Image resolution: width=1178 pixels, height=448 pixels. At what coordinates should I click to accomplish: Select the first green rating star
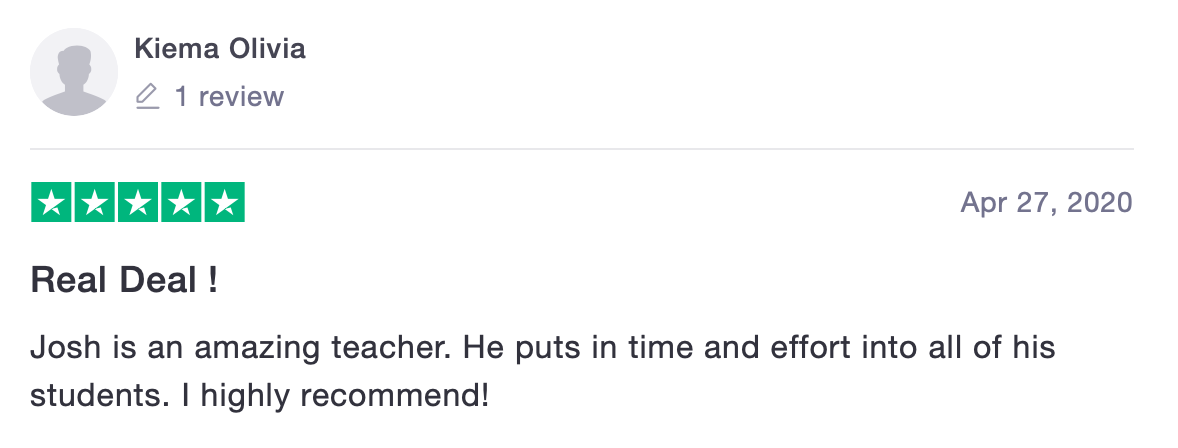click(x=52, y=203)
